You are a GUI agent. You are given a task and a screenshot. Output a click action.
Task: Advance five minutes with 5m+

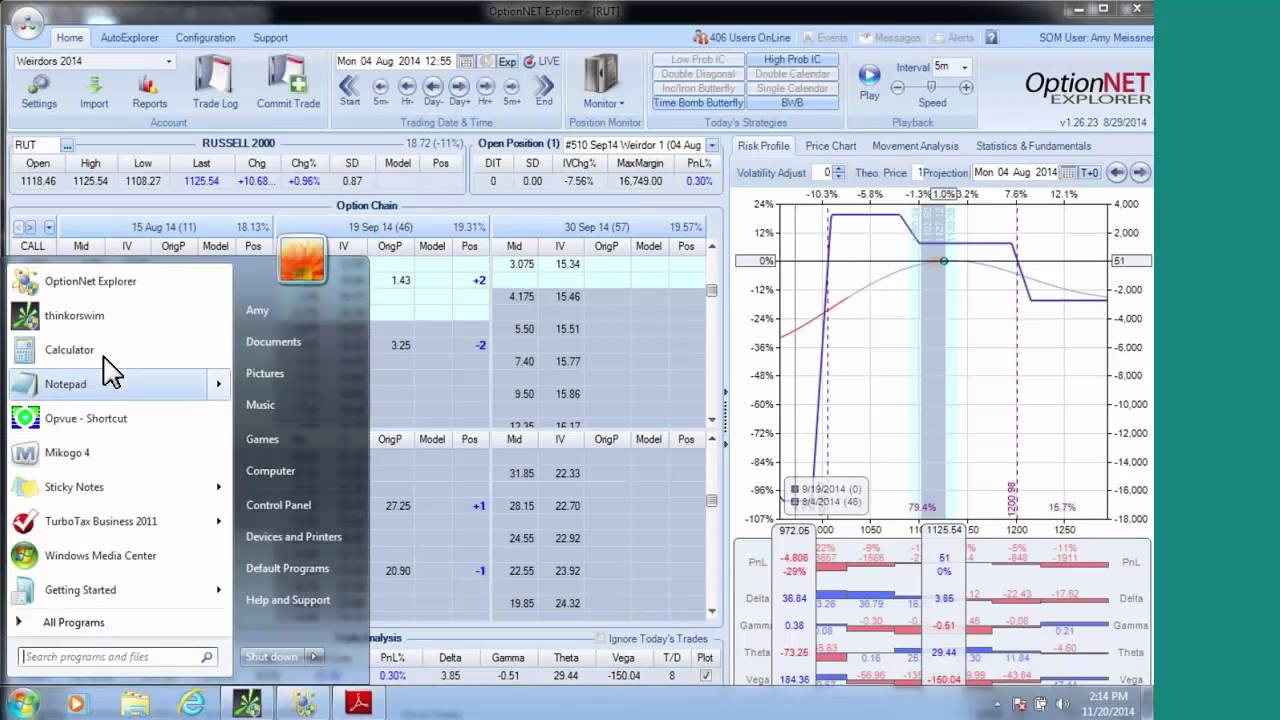[x=511, y=90]
